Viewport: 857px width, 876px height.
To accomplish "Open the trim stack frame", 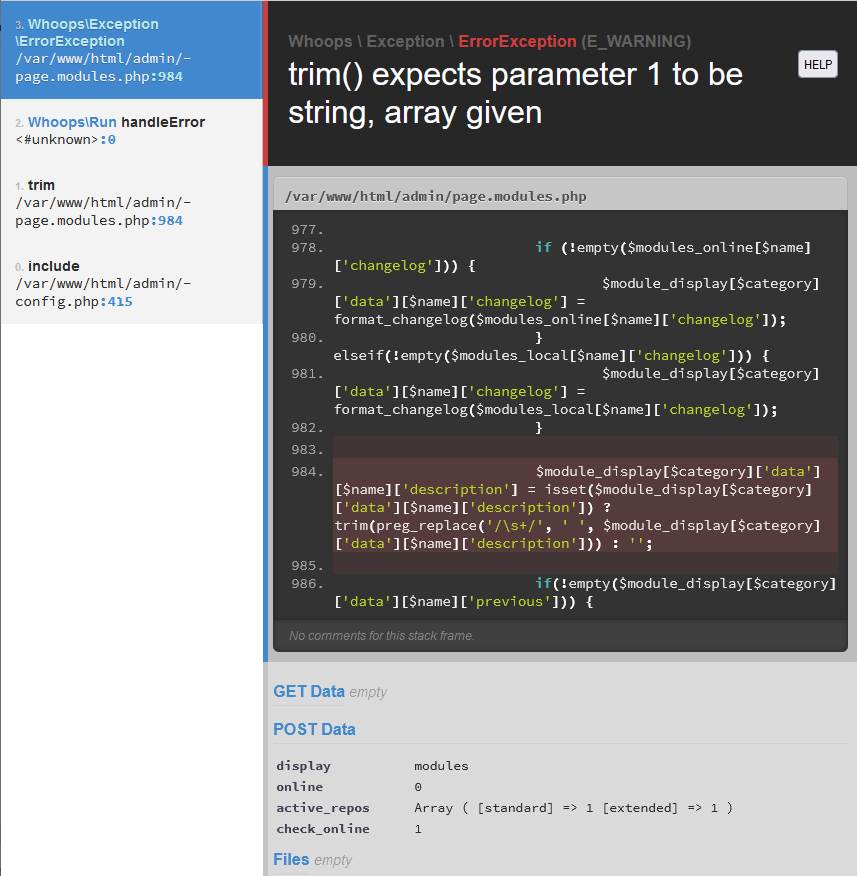I will click(130, 202).
